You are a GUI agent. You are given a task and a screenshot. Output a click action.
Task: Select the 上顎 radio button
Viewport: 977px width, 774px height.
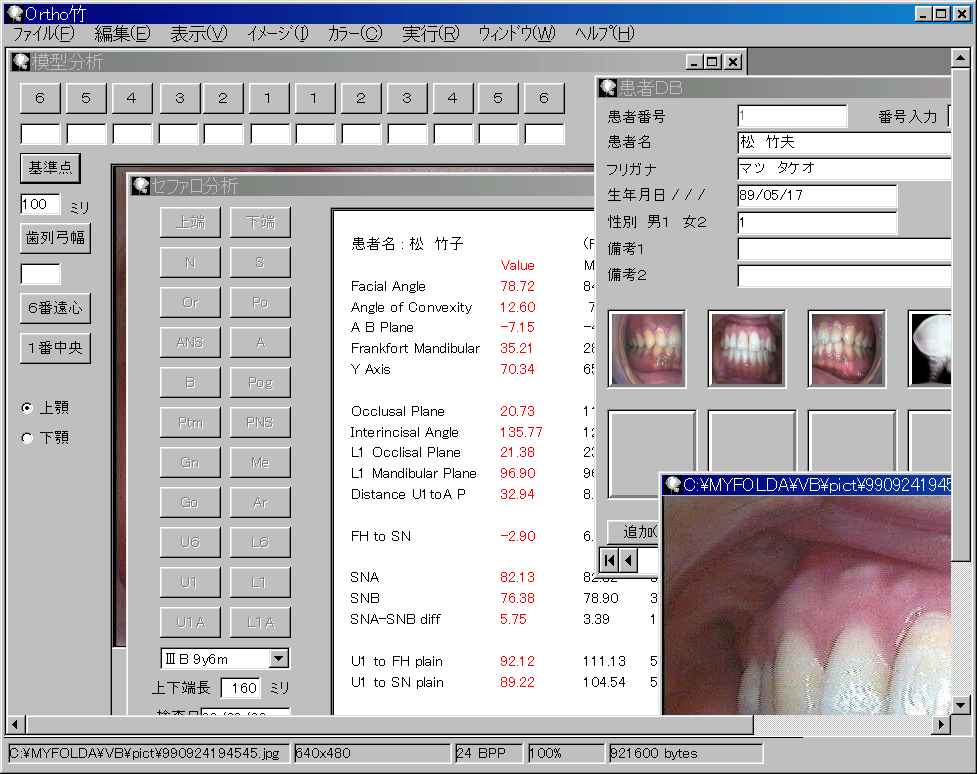pos(27,408)
